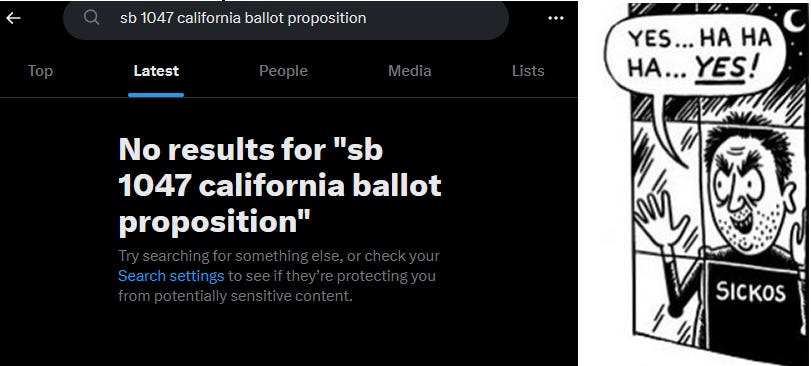Click the 'YES... HA HA HA' speech bubble

click(x=696, y=54)
